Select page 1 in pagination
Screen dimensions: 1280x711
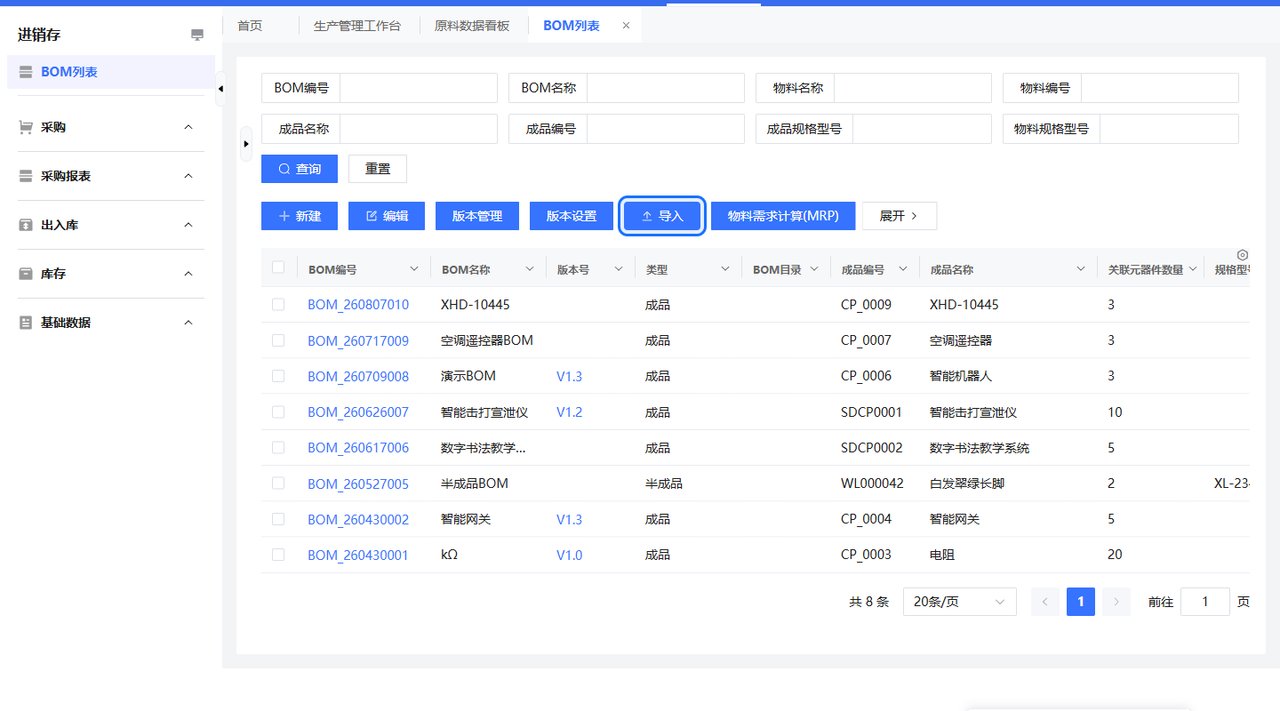pyautogui.click(x=1080, y=602)
